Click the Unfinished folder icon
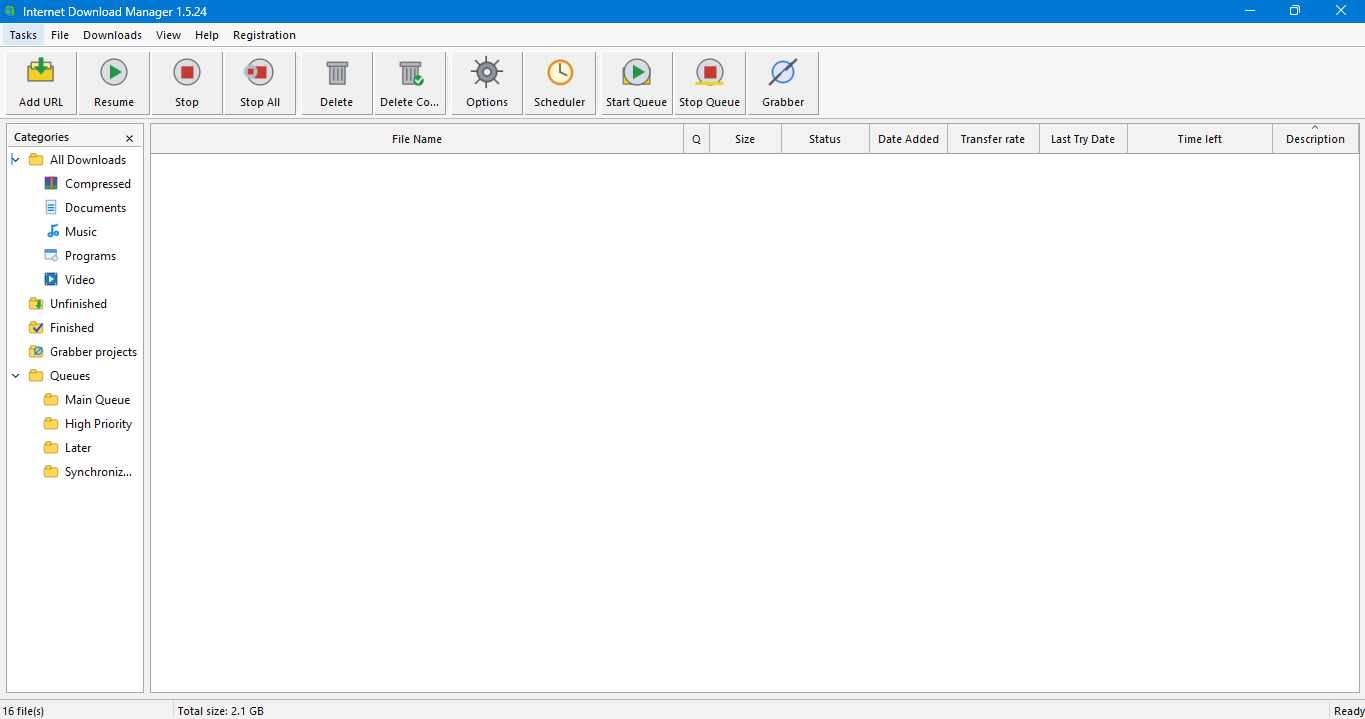This screenshot has height=719, width=1365. (36, 304)
